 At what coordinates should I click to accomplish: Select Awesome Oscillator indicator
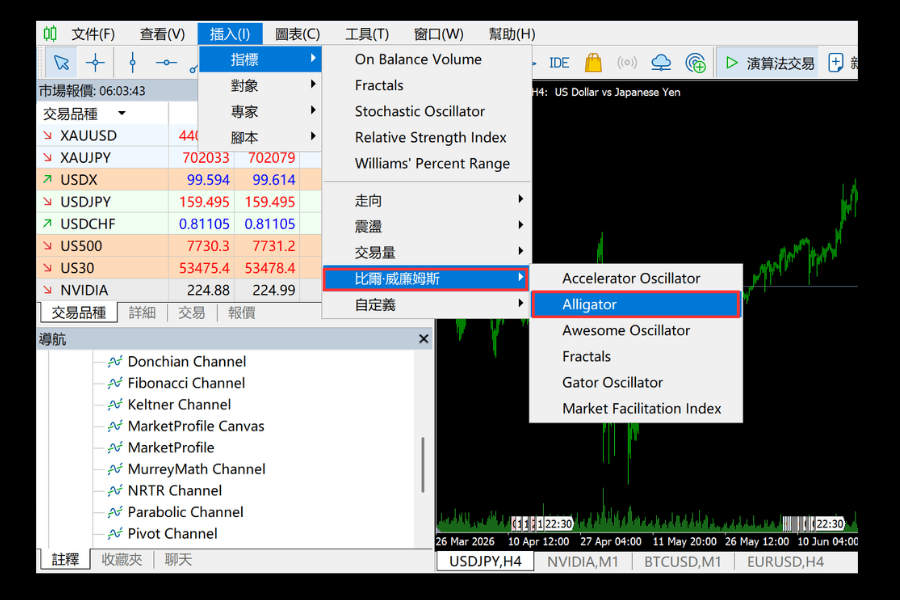point(636,331)
